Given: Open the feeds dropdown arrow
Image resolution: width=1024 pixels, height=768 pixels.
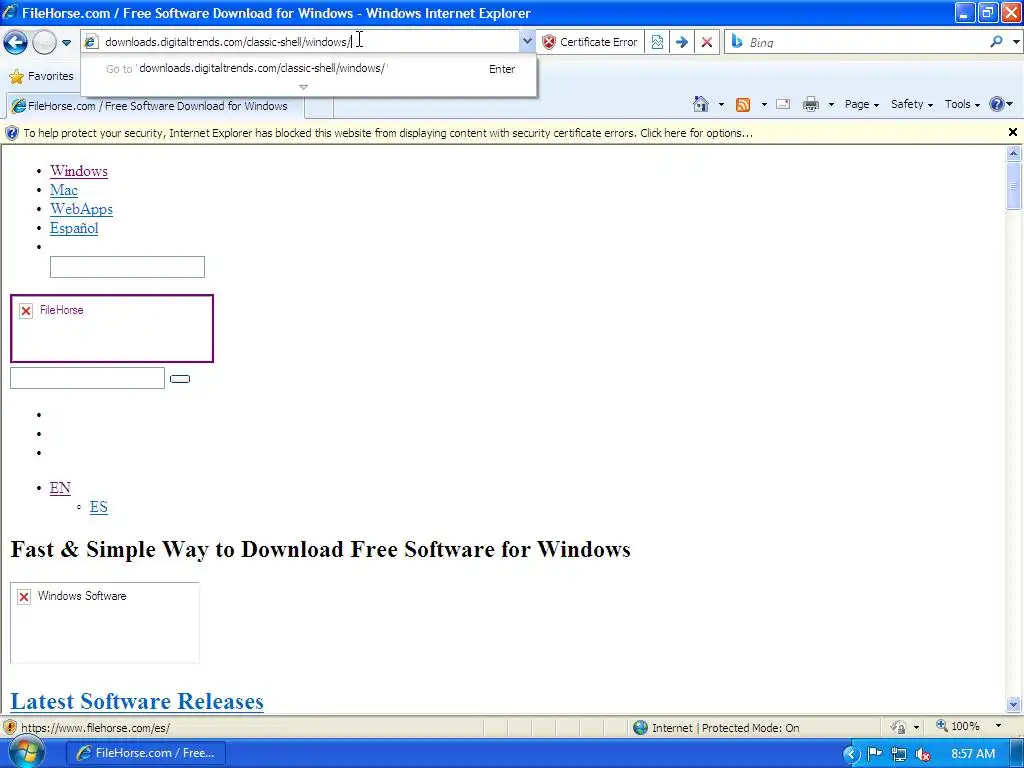Looking at the screenshot, I should pos(763,104).
